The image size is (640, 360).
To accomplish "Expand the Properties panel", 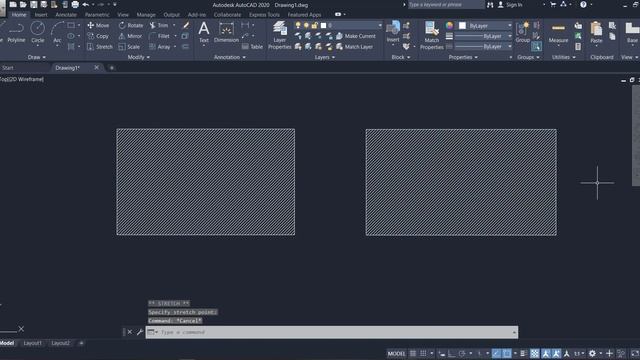I will (x=463, y=57).
